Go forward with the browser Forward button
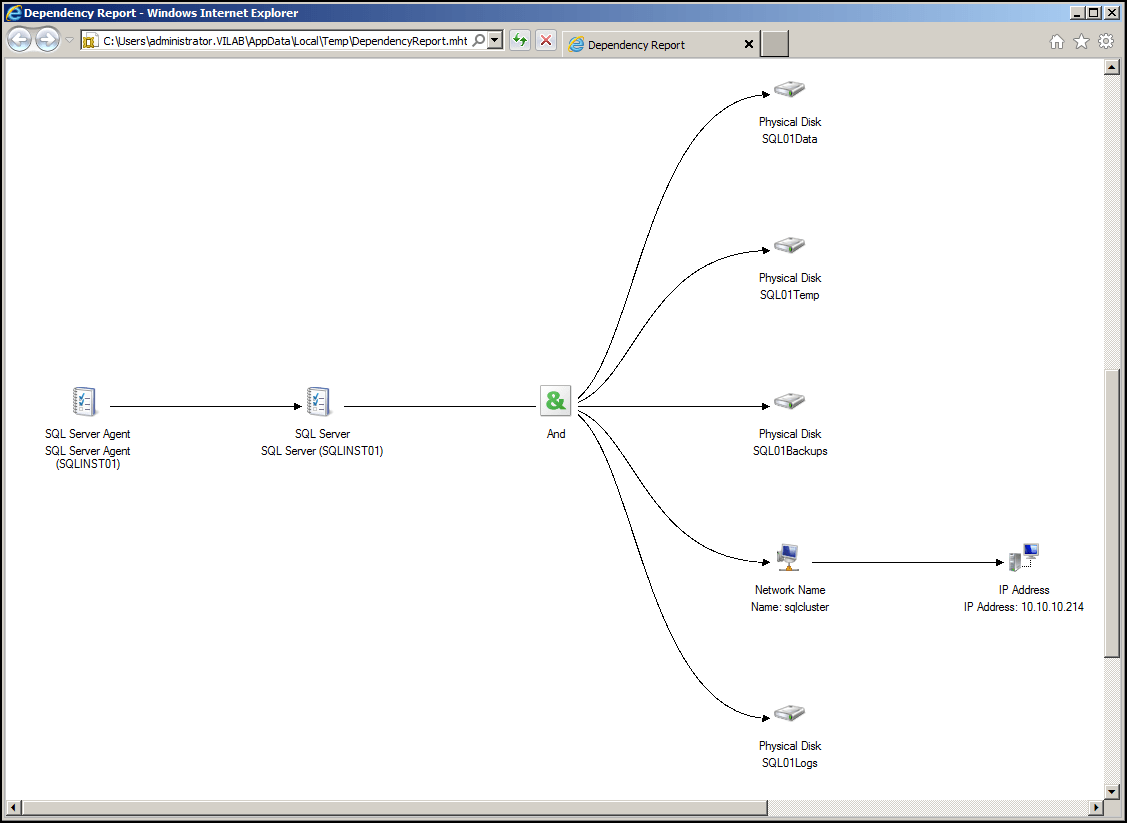Image resolution: width=1127 pixels, height=823 pixels. pyautogui.click(x=47, y=40)
